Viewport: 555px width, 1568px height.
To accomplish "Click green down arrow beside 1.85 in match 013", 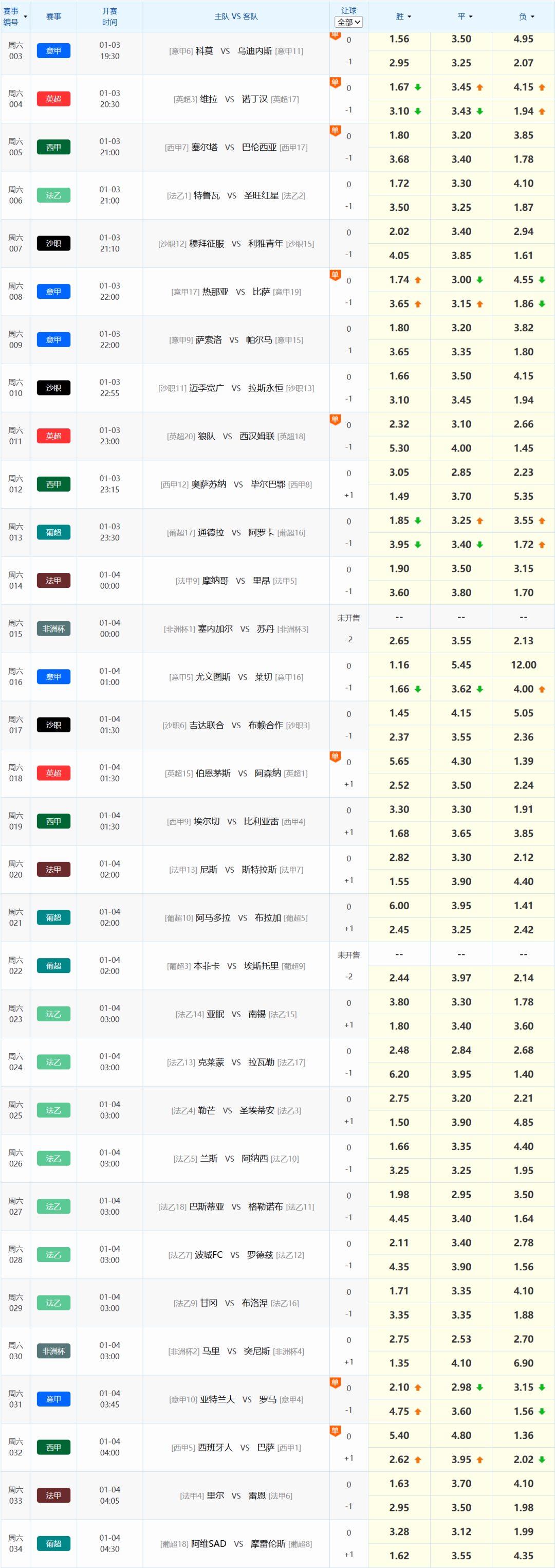I will click(418, 520).
